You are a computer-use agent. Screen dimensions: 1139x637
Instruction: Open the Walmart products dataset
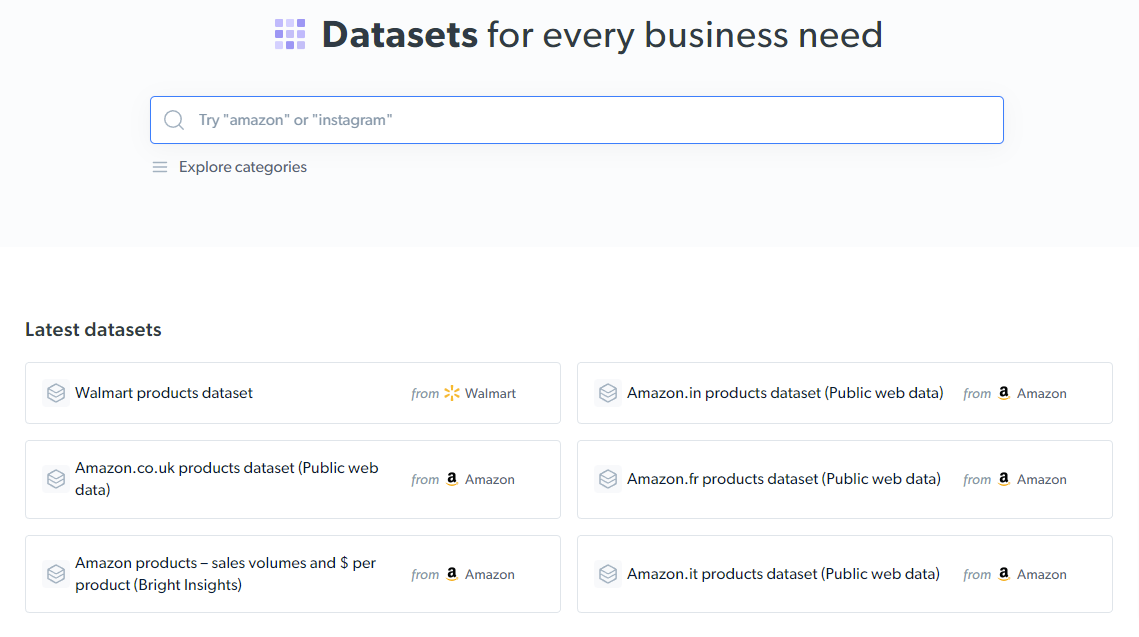[164, 393]
